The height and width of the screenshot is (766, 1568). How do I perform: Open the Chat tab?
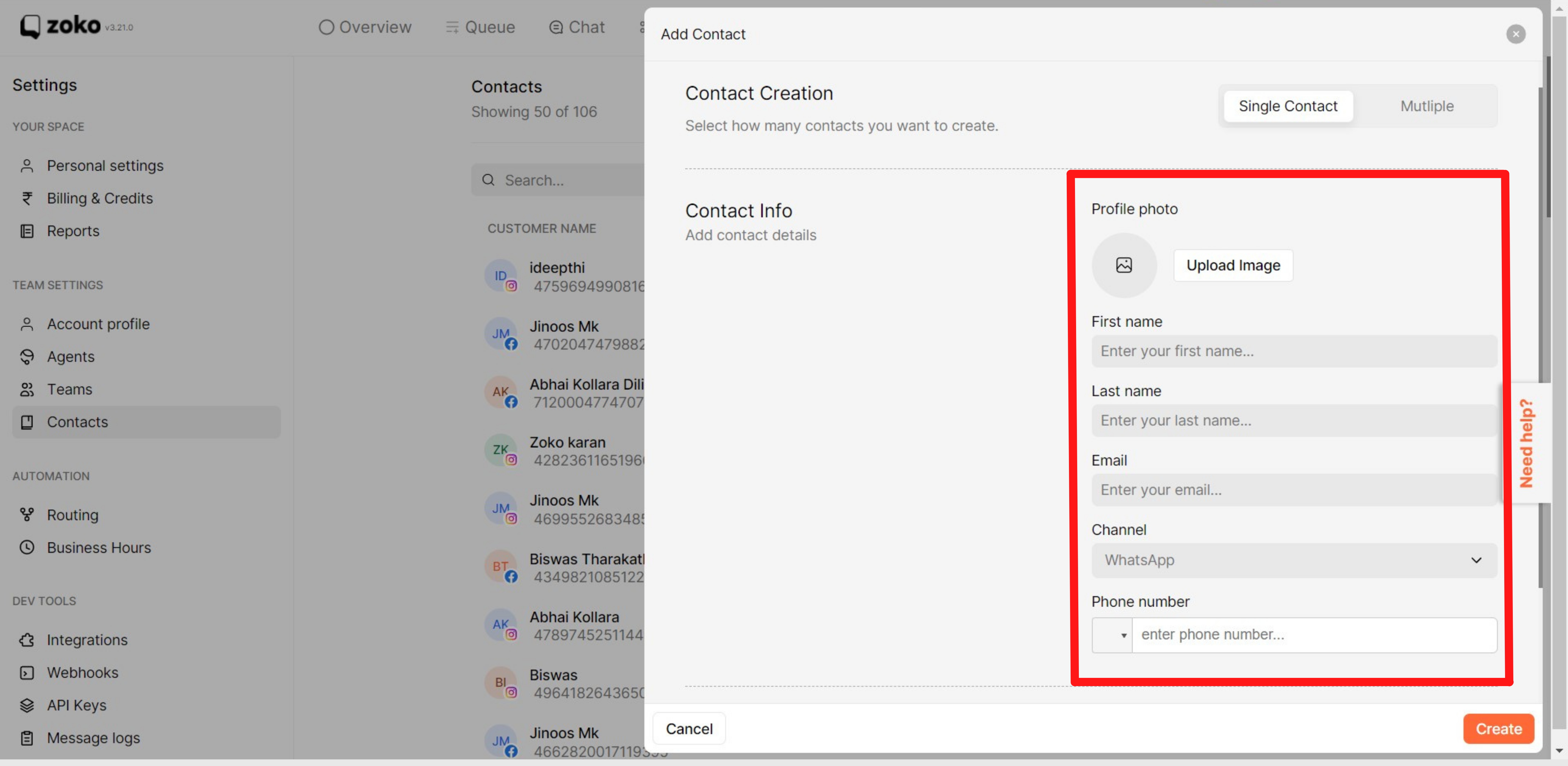577,27
